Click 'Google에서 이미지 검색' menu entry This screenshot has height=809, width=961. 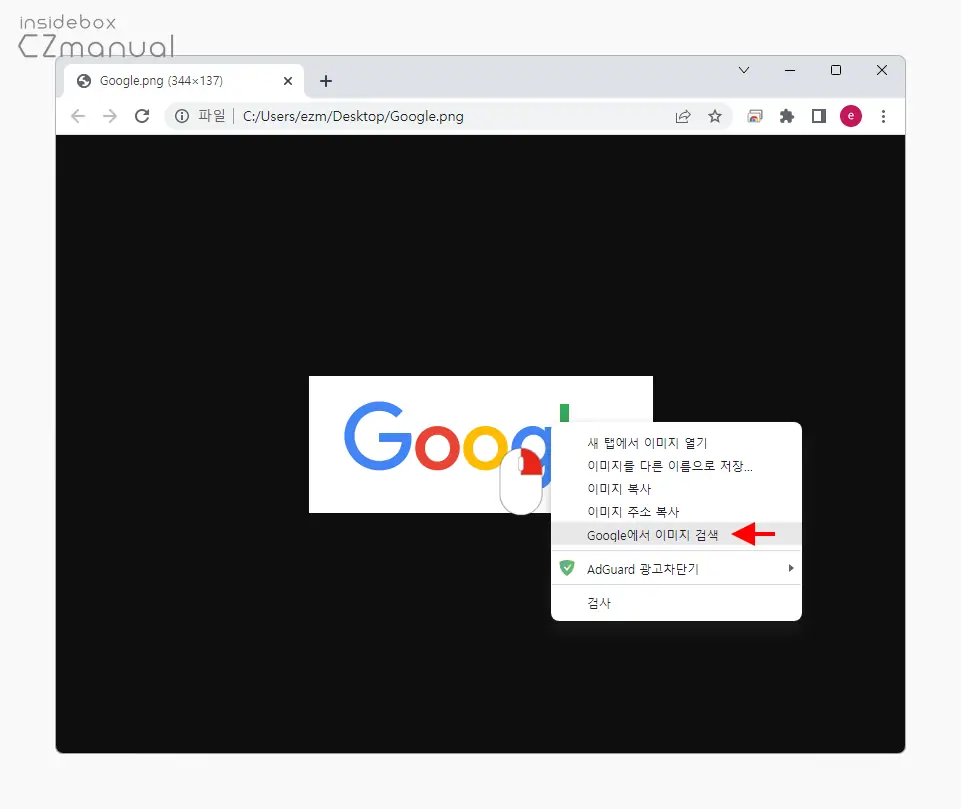[676, 534]
